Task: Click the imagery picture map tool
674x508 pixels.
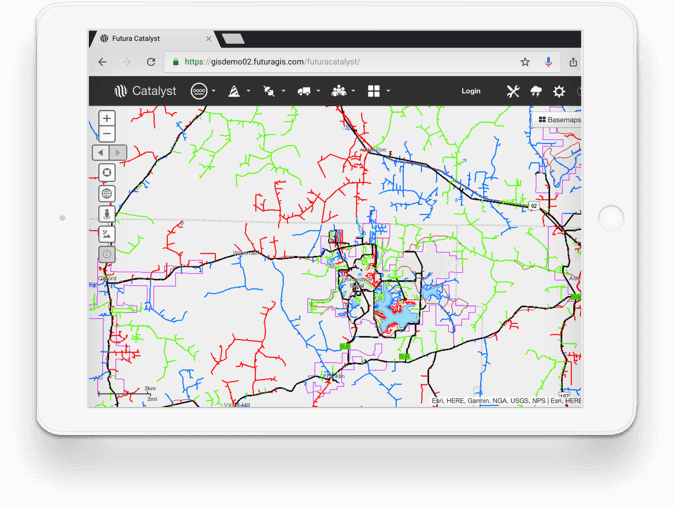Action: tap(107, 234)
